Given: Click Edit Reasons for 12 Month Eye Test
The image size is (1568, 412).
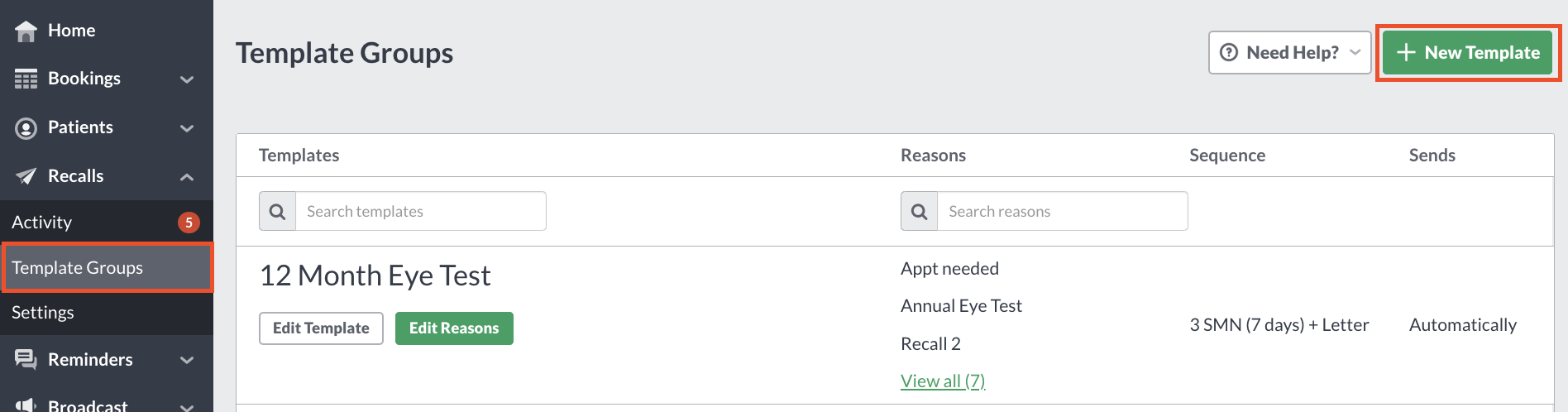Looking at the screenshot, I should (x=454, y=328).
